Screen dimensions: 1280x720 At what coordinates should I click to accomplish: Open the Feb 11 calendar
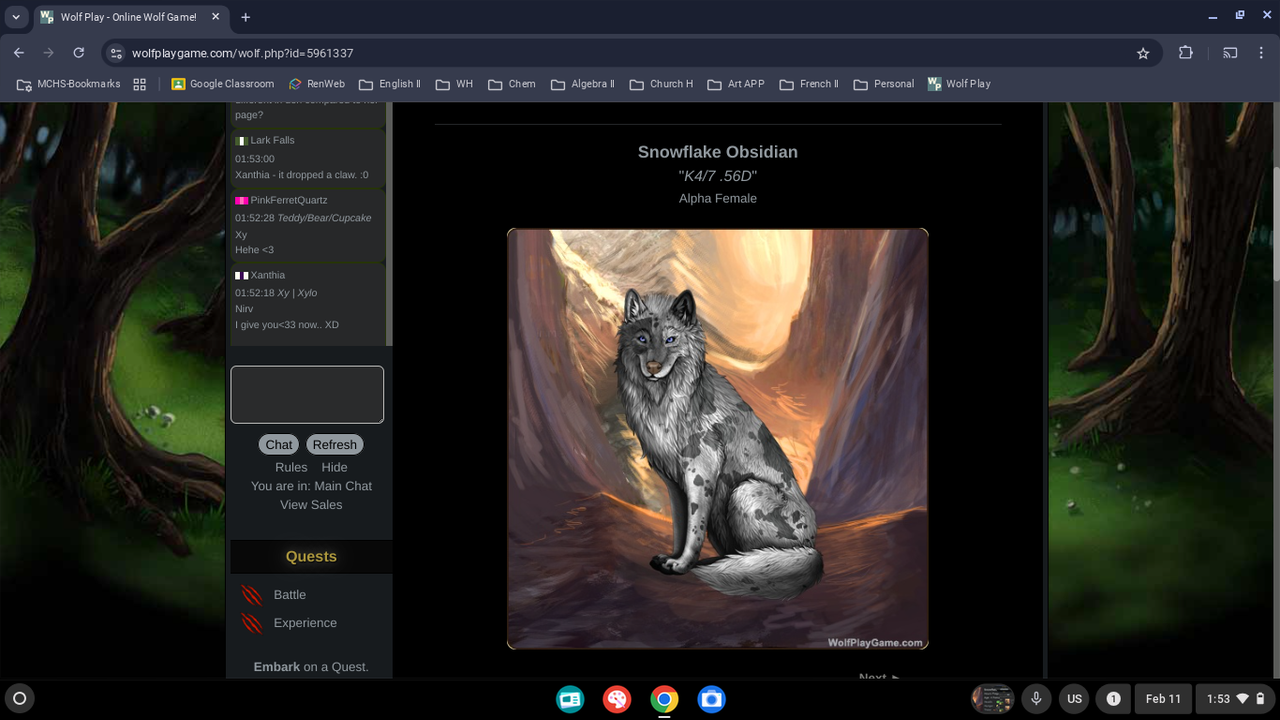tap(1163, 699)
